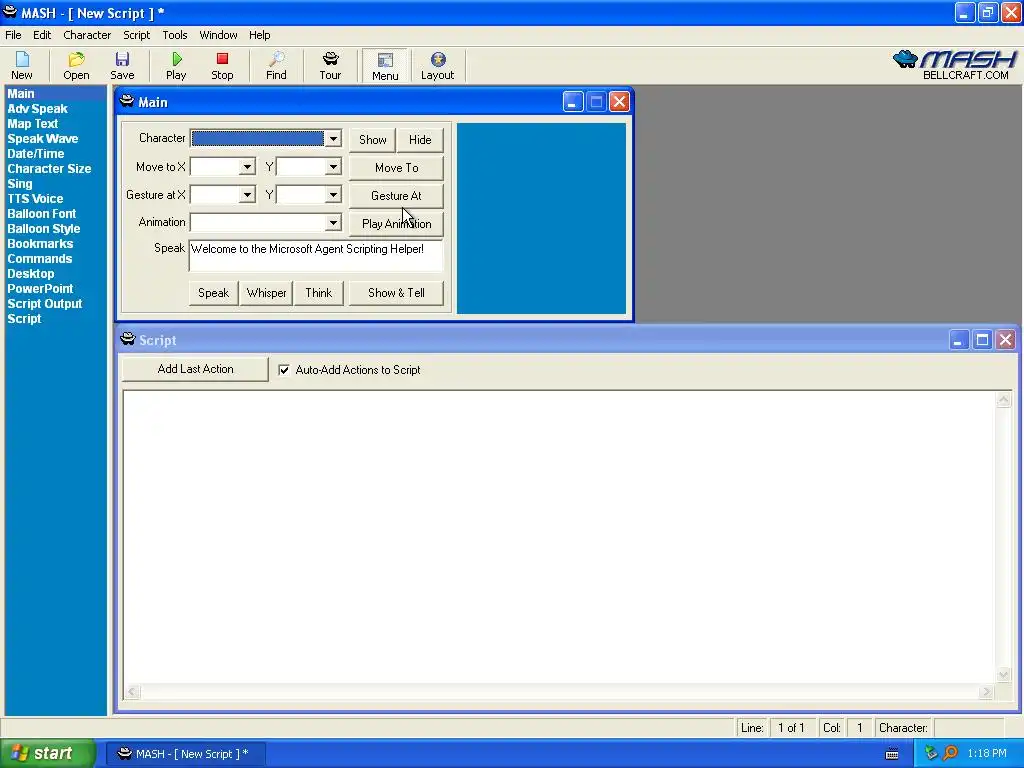The image size is (1024, 768).
Task: Open the Windows Start menu
Action: point(47,754)
